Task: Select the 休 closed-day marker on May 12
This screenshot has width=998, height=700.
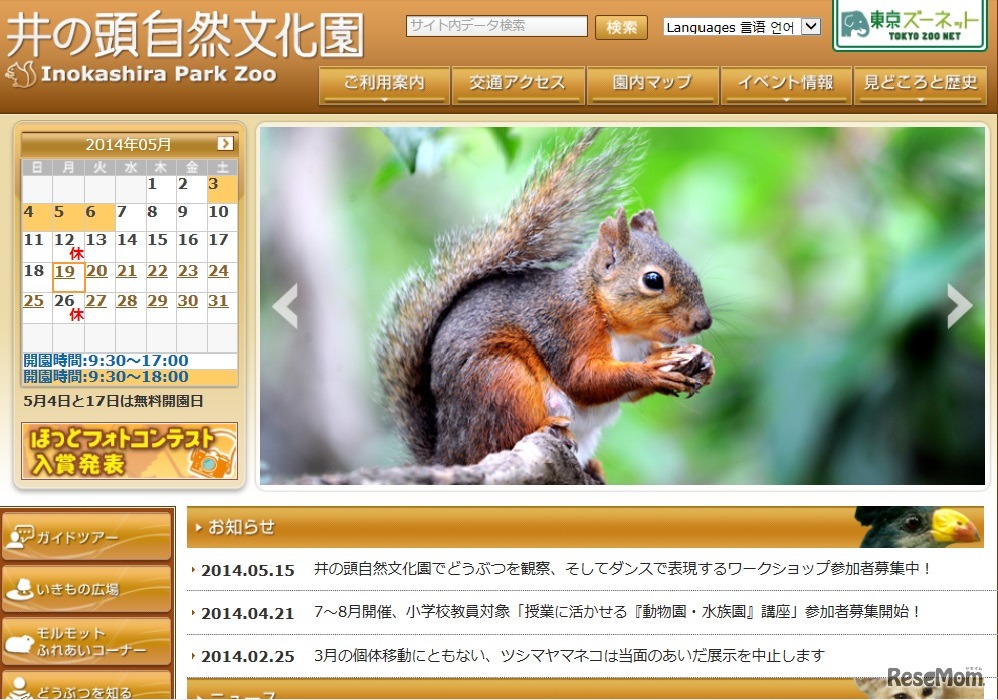Action: [75, 254]
